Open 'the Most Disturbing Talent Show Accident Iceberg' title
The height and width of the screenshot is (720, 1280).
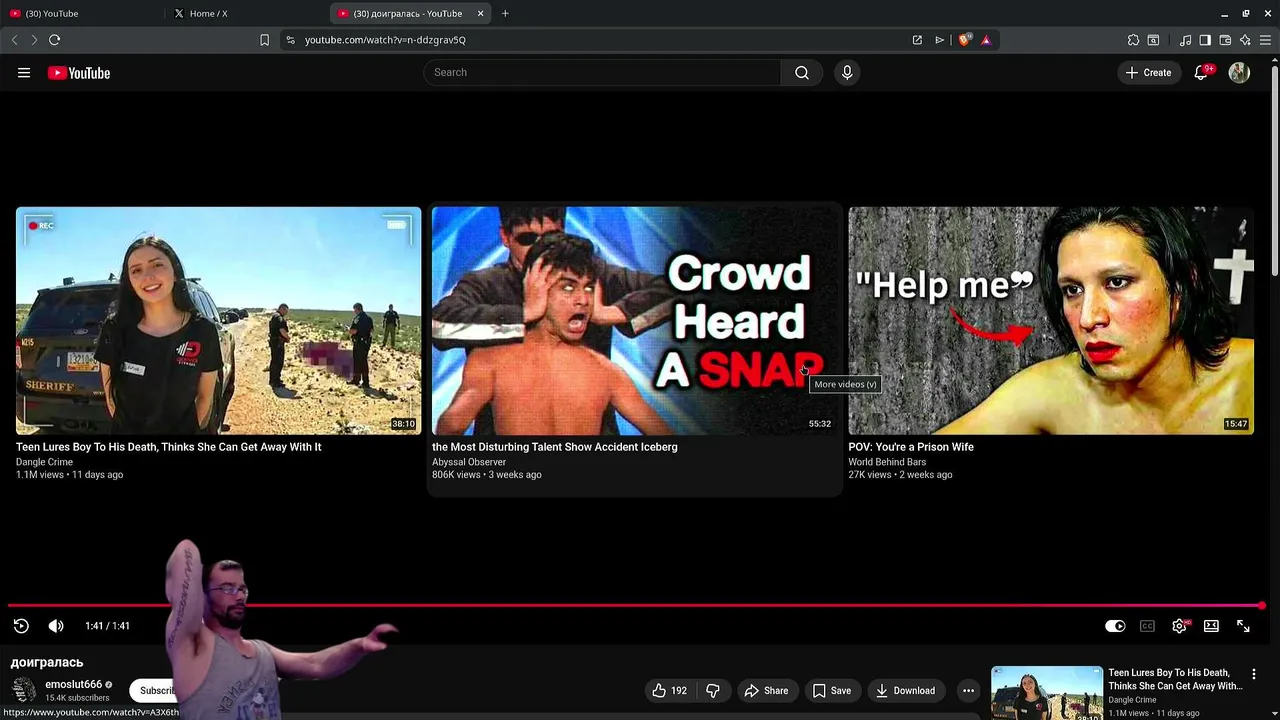[x=555, y=447]
